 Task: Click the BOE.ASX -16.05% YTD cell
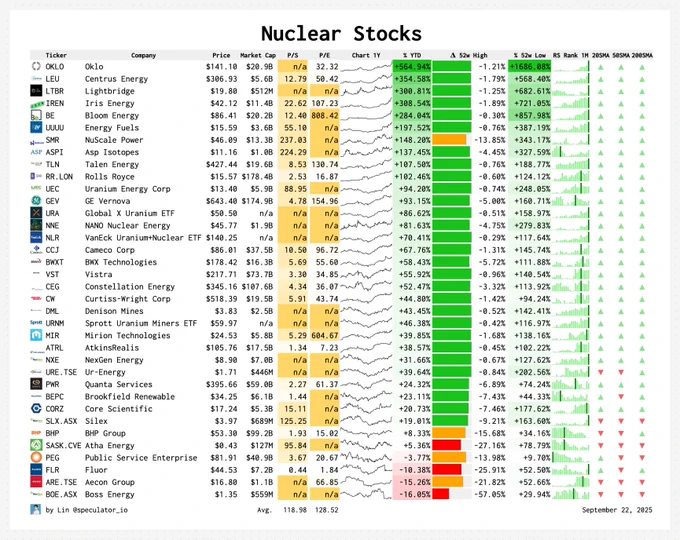click(x=412, y=494)
